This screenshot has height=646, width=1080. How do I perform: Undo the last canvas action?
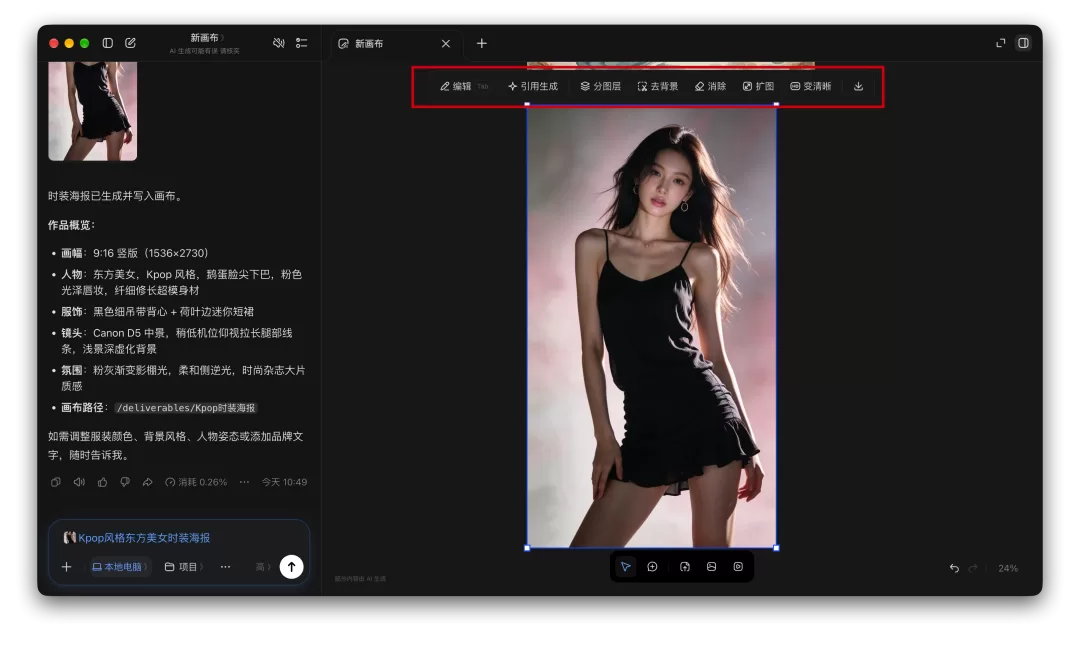[954, 568]
